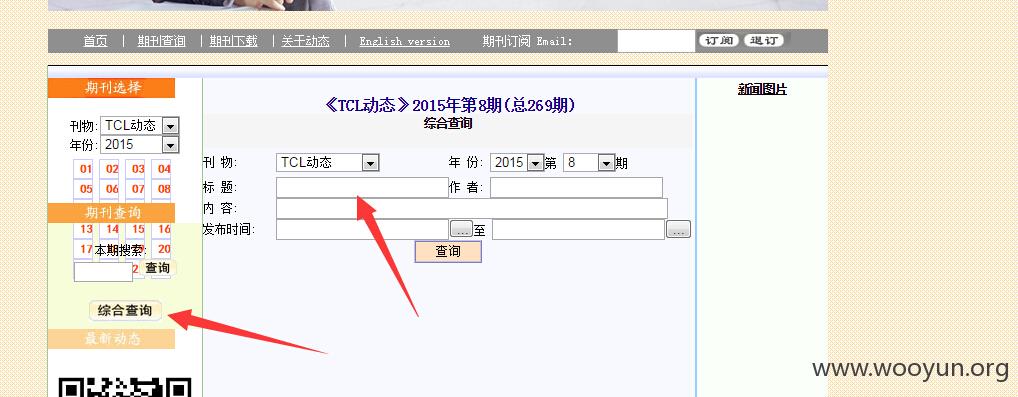Select issue 15 in the sidebar
The image size is (1018, 397).
tap(138, 229)
